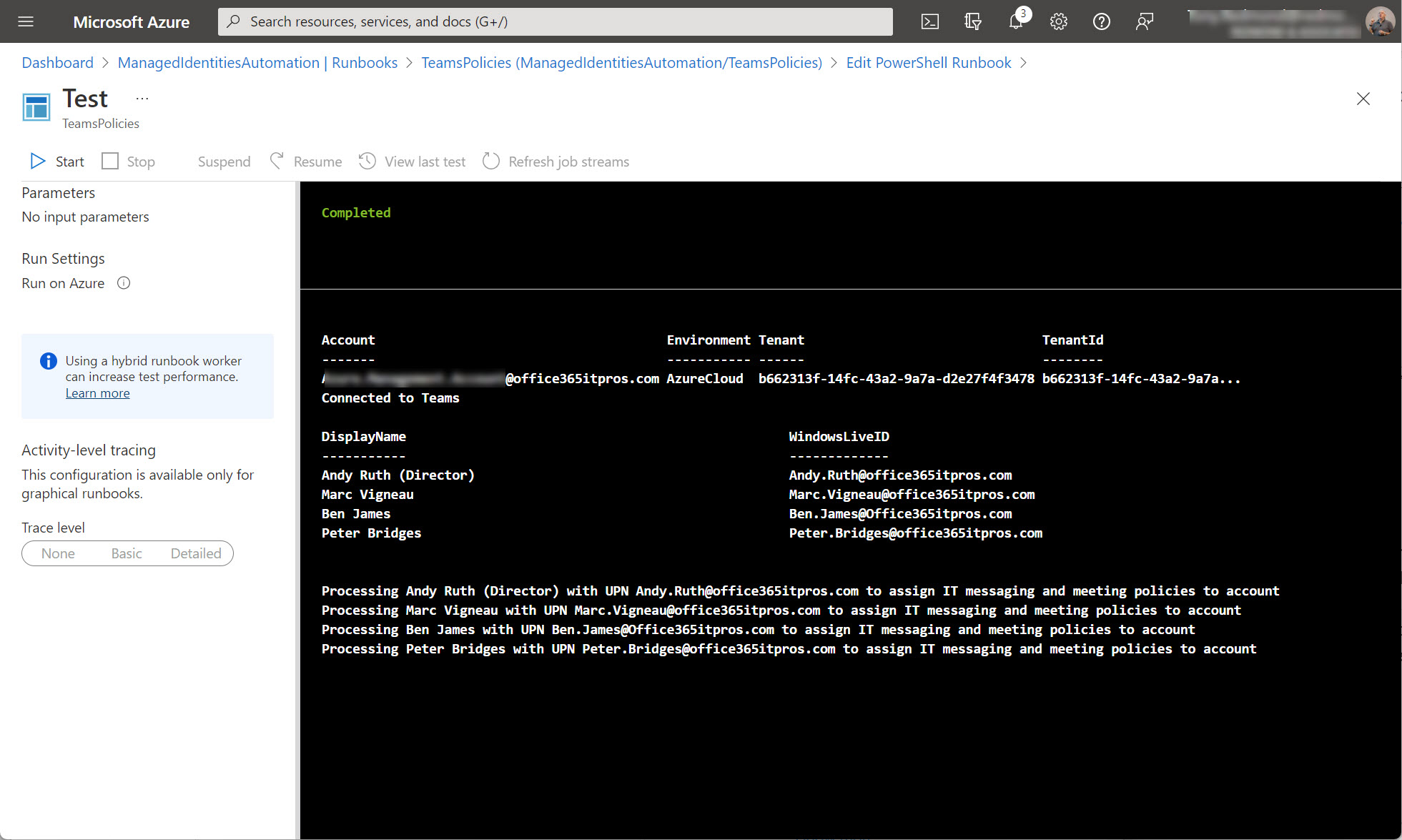Image resolution: width=1402 pixels, height=840 pixels.
Task: Select None trace level
Action: [58, 553]
